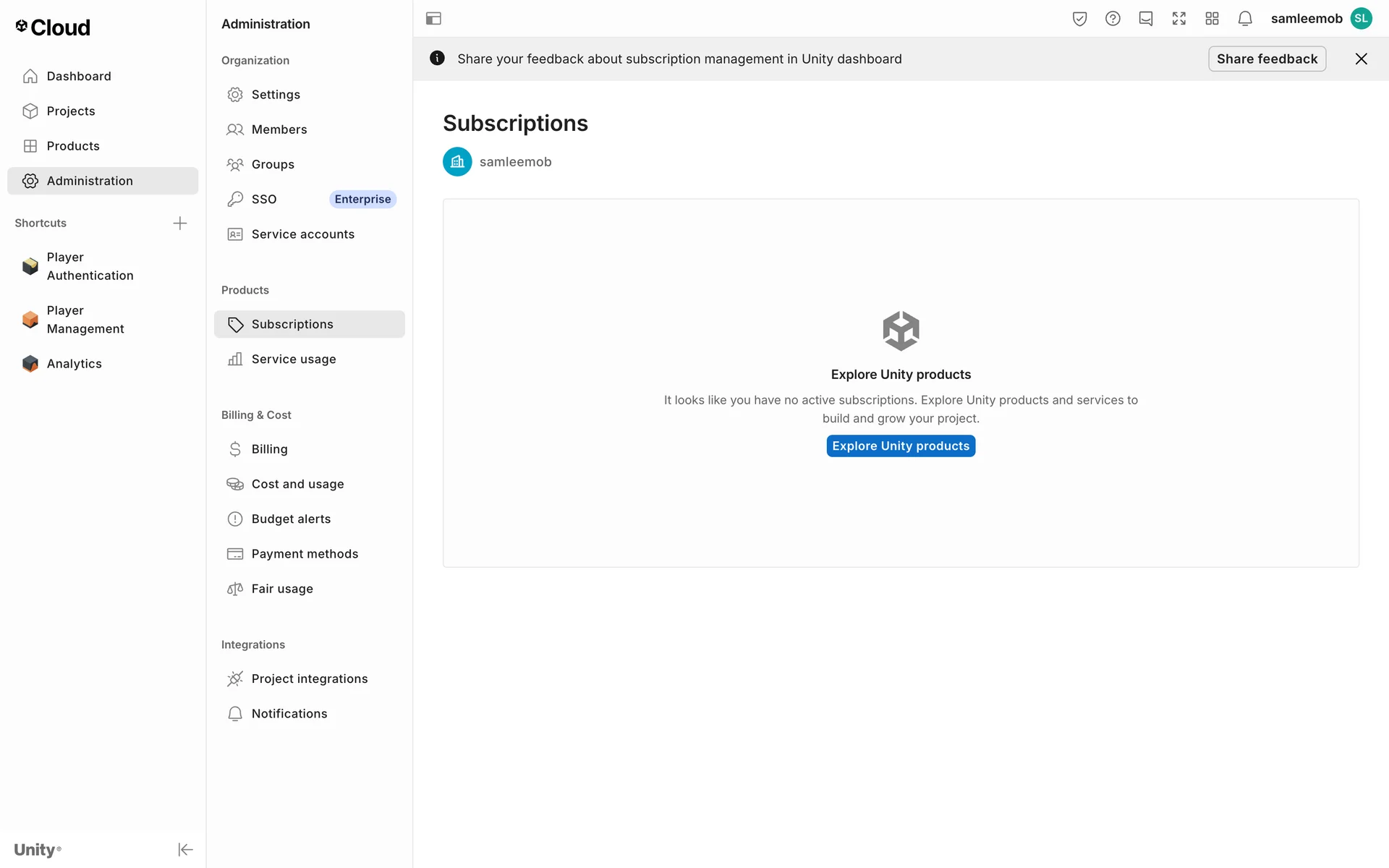Click the samleemob organization avatar icon
This screenshot has width=1389, height=868.
[457, 162]
